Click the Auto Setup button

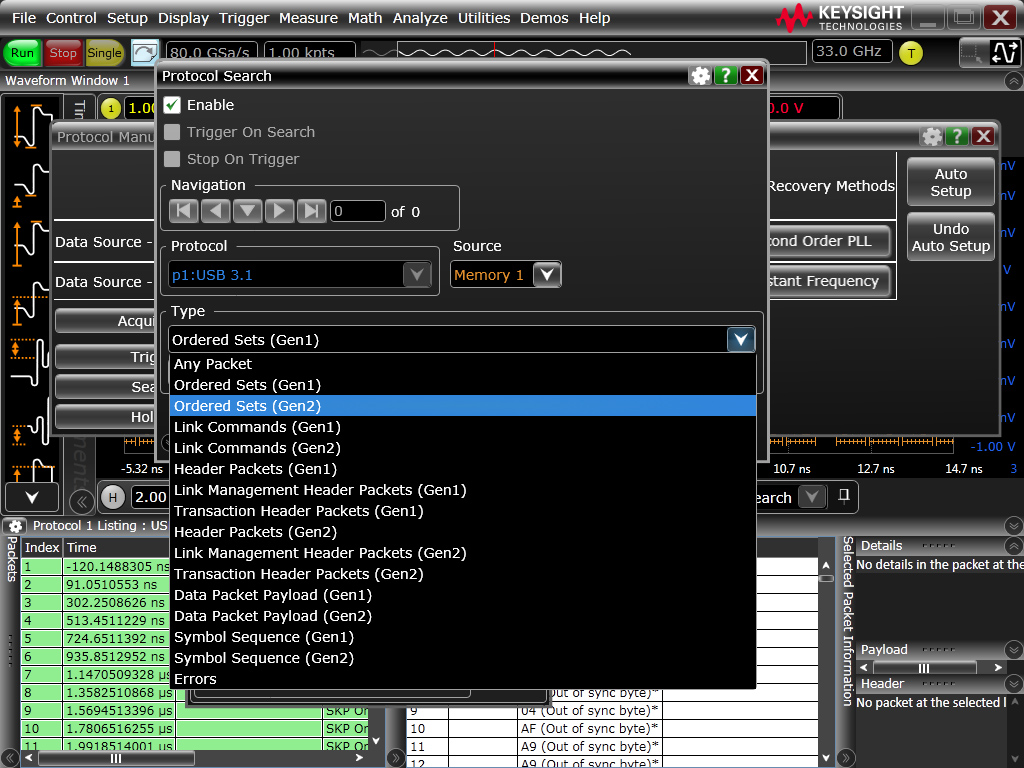(950, 183)
